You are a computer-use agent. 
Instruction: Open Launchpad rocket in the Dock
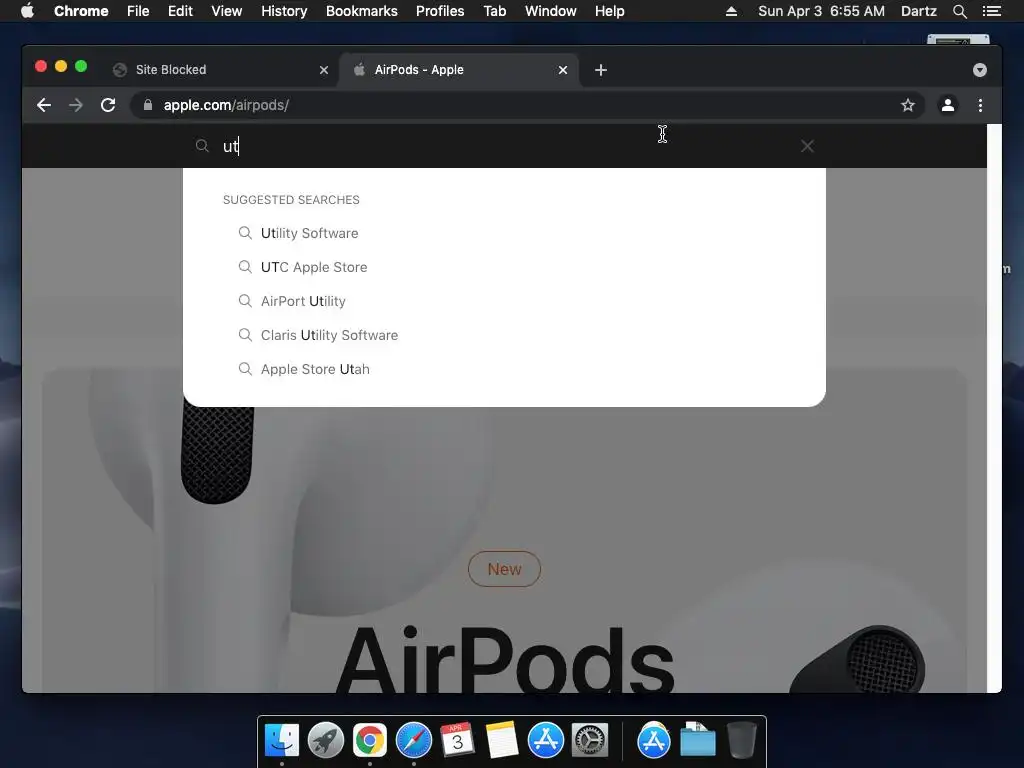click(326, 741)
